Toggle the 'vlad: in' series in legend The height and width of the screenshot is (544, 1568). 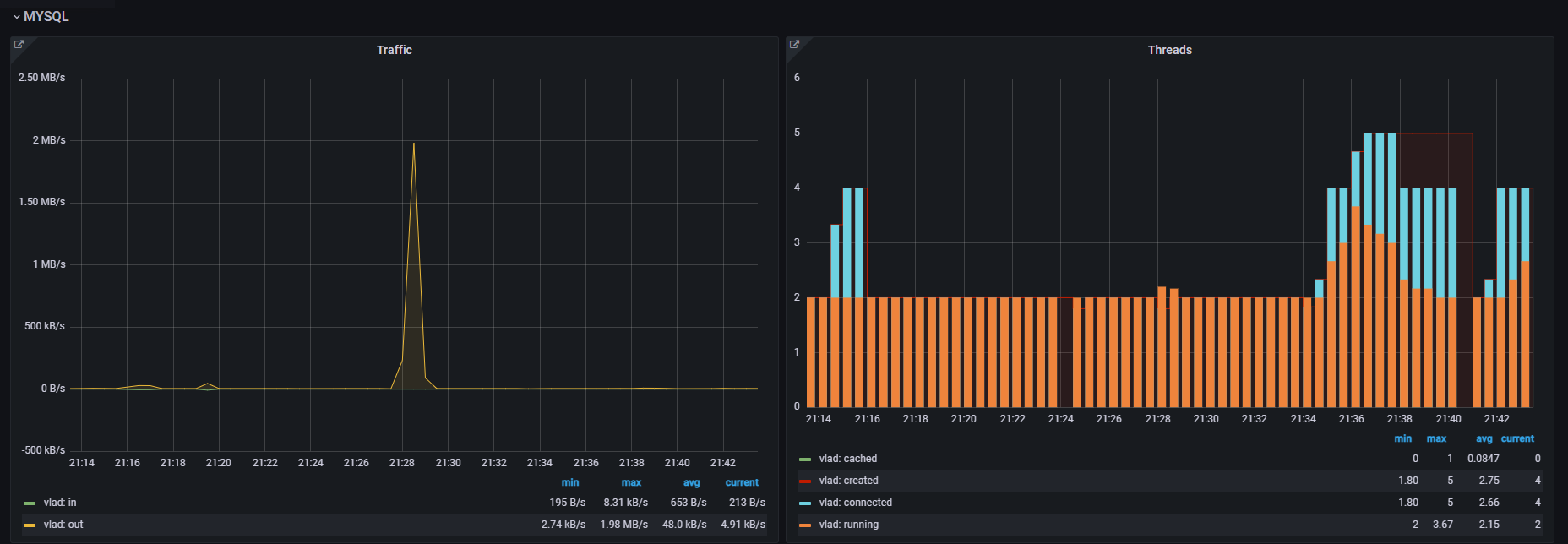click(60, 503)
